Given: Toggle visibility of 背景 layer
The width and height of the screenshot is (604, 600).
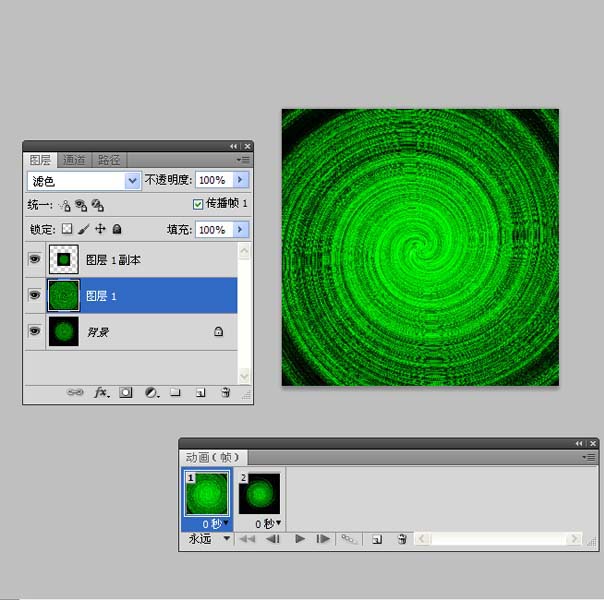Looking at the screenshot, I should (35, 331).
